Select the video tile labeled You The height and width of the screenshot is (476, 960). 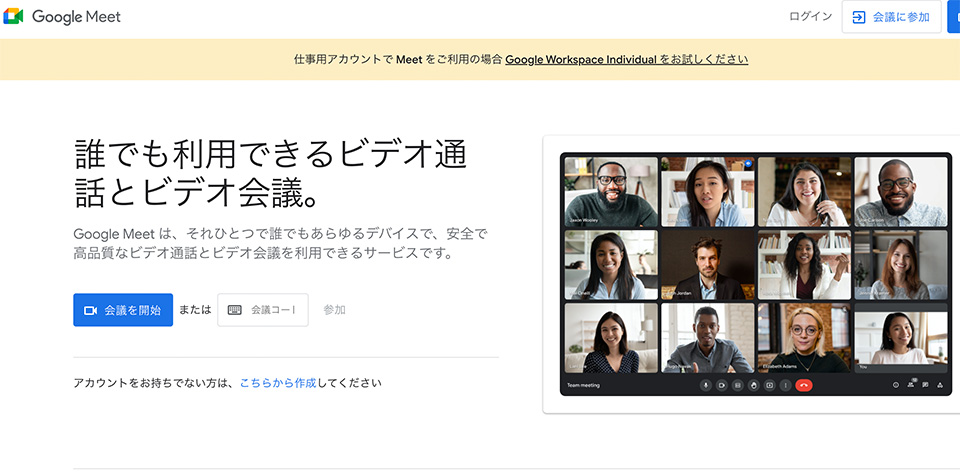pyautogui.click(x=901, y=338)
